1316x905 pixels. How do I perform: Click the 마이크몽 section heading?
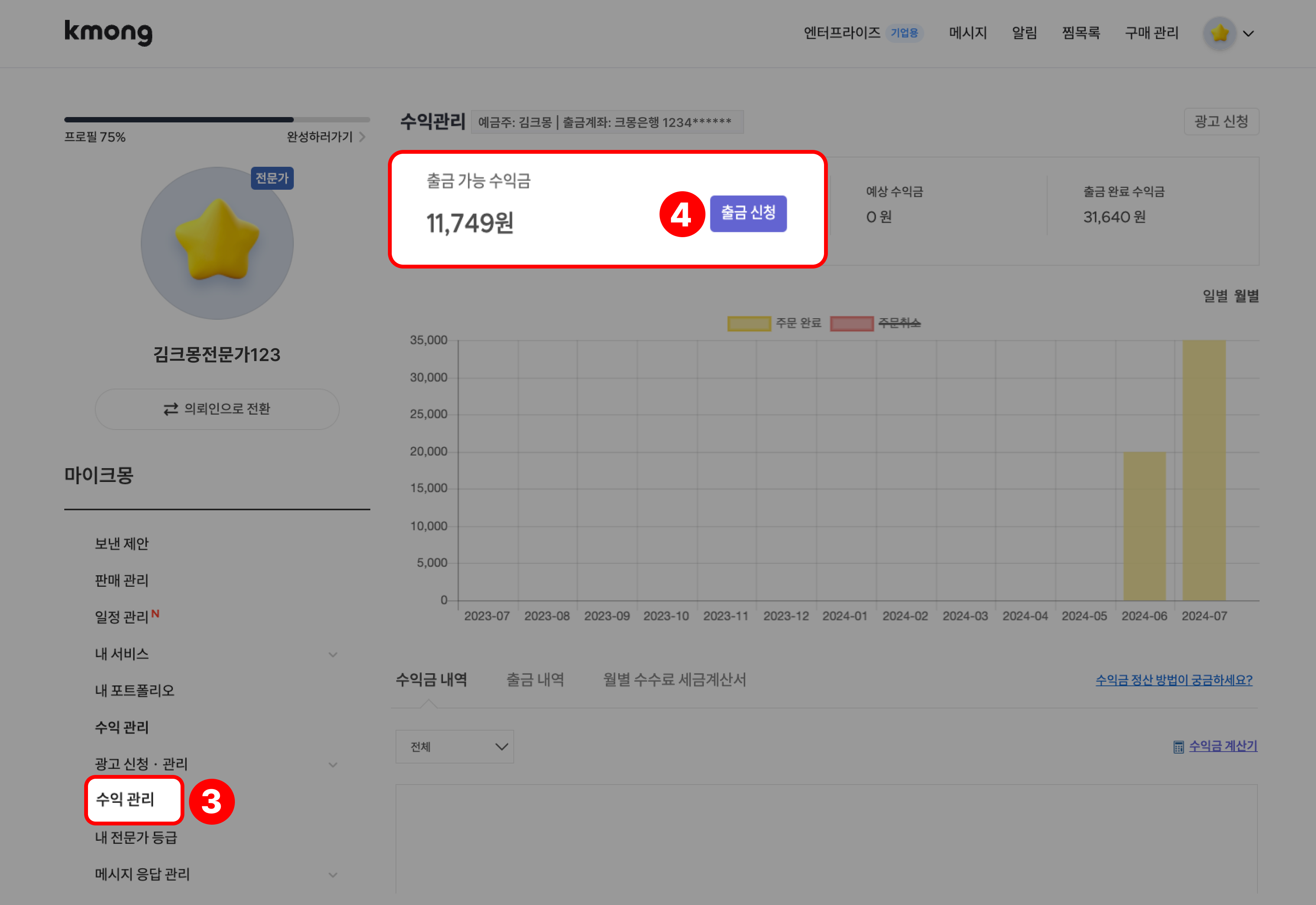(x=99, y=475)
